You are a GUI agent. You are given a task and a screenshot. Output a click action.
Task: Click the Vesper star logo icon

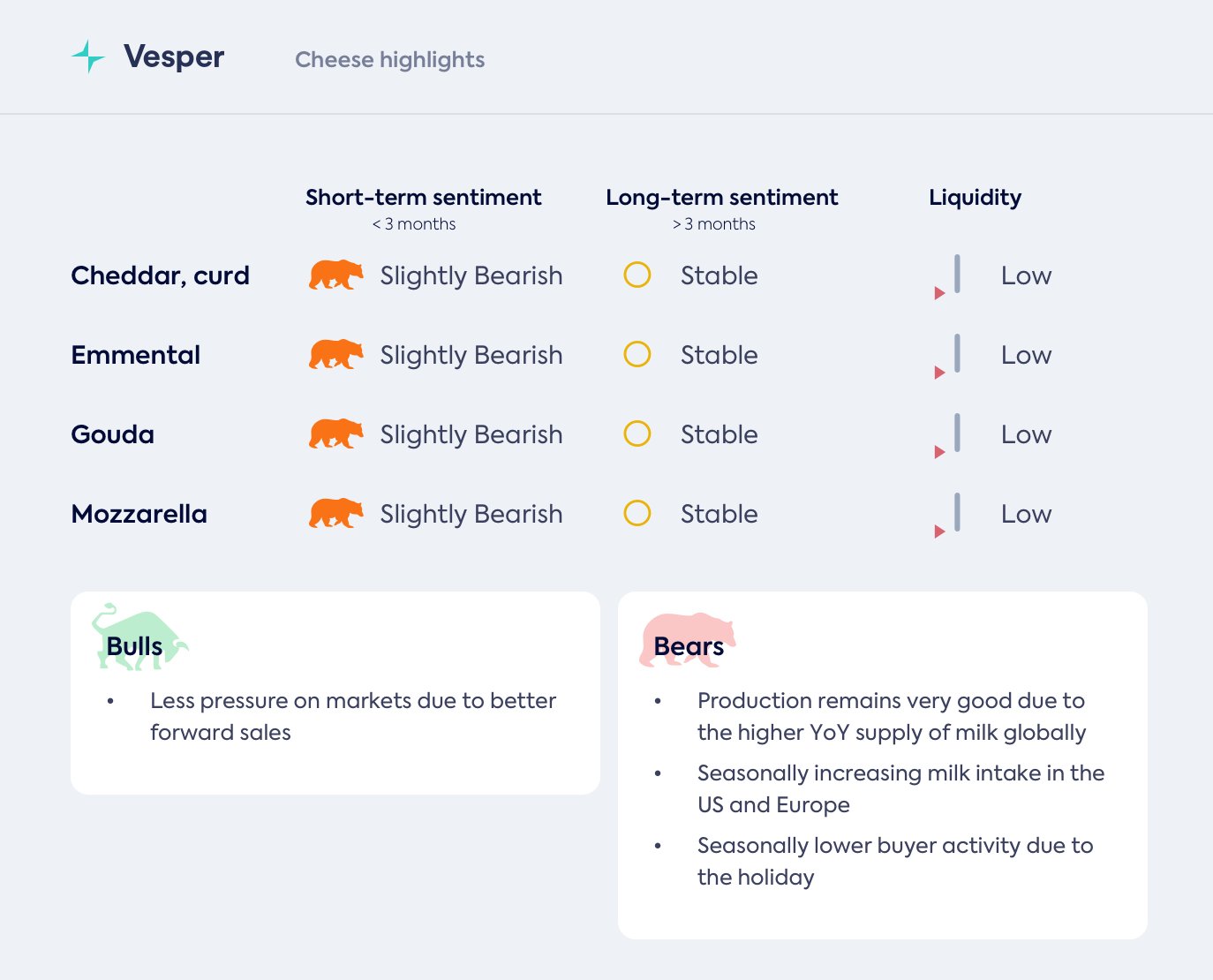88,57
